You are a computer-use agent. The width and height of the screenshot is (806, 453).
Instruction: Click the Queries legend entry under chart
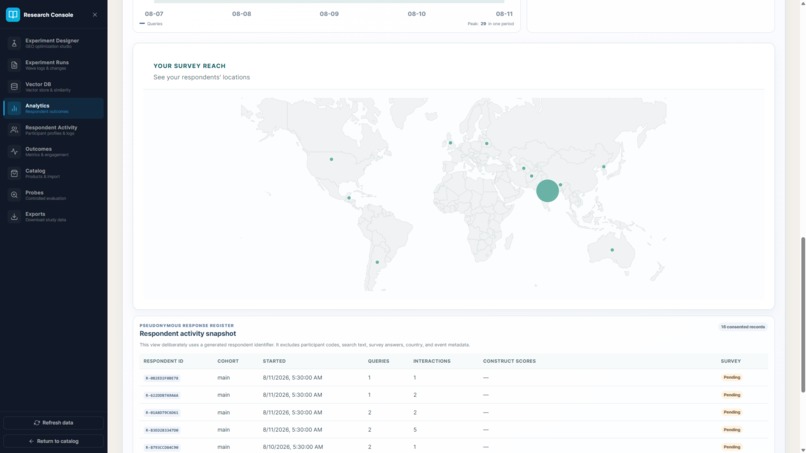click(x=151, y=24)
